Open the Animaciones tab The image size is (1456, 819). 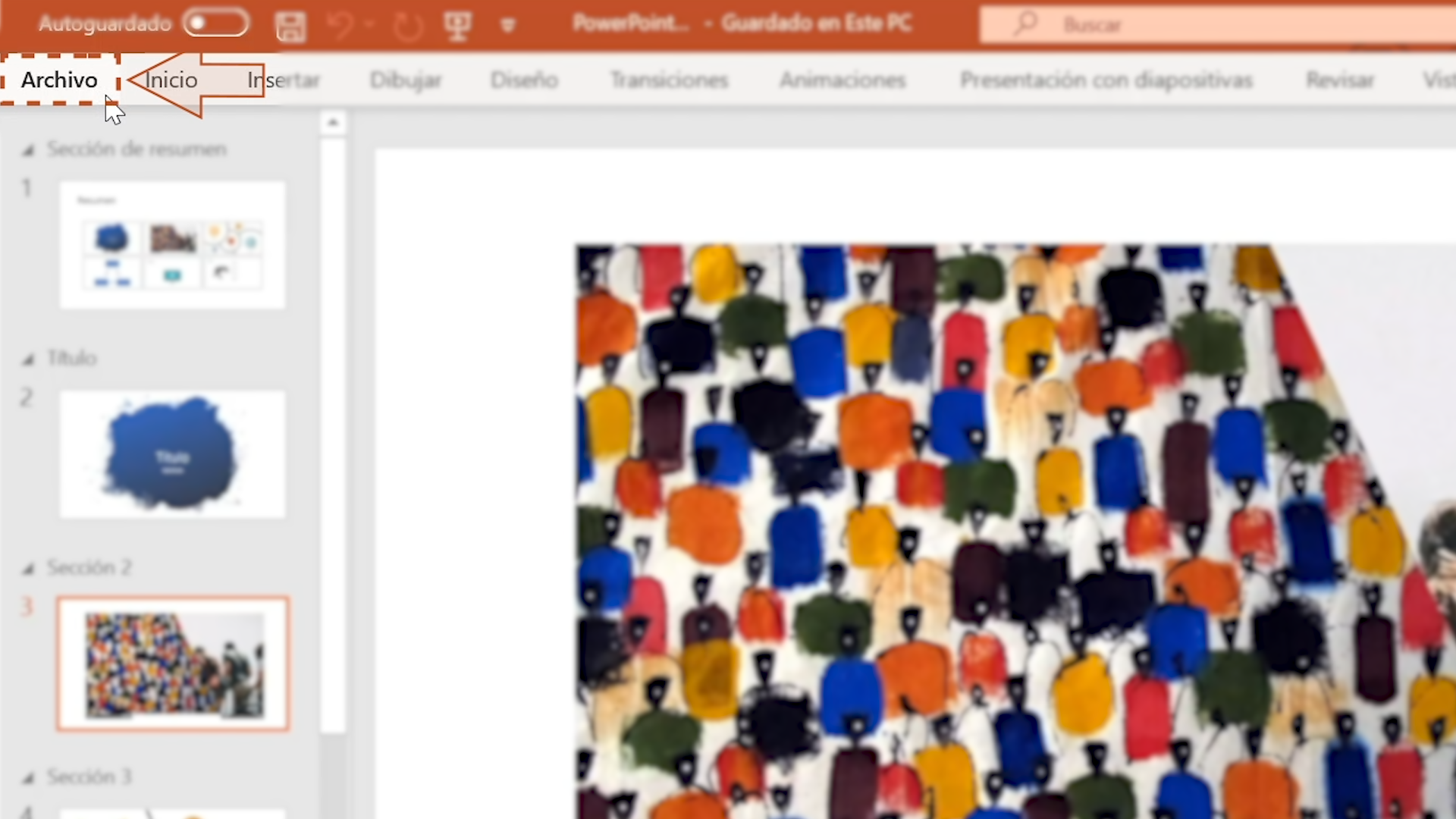[x=843, y=80]
